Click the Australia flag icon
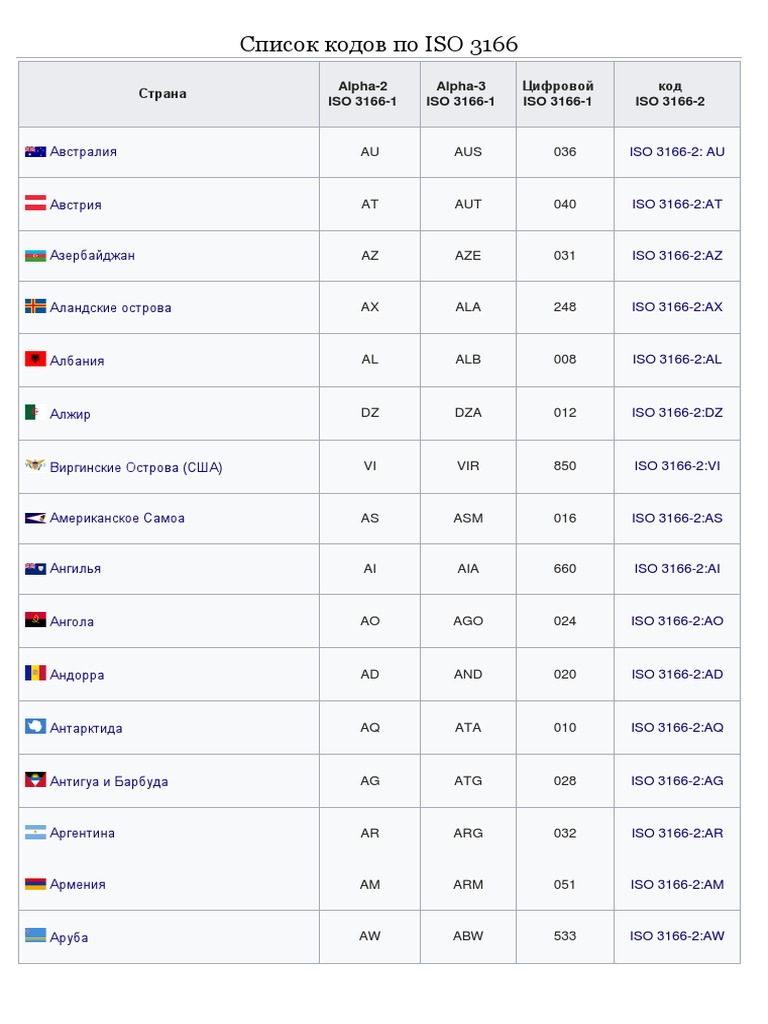This screenshot has width=768, height=1024. click(36, 152)
